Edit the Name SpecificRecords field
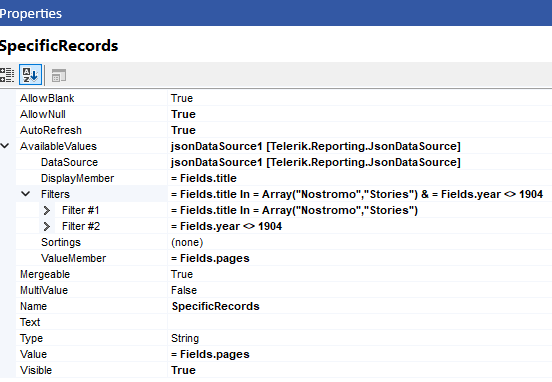 click(x=360, y=306)
